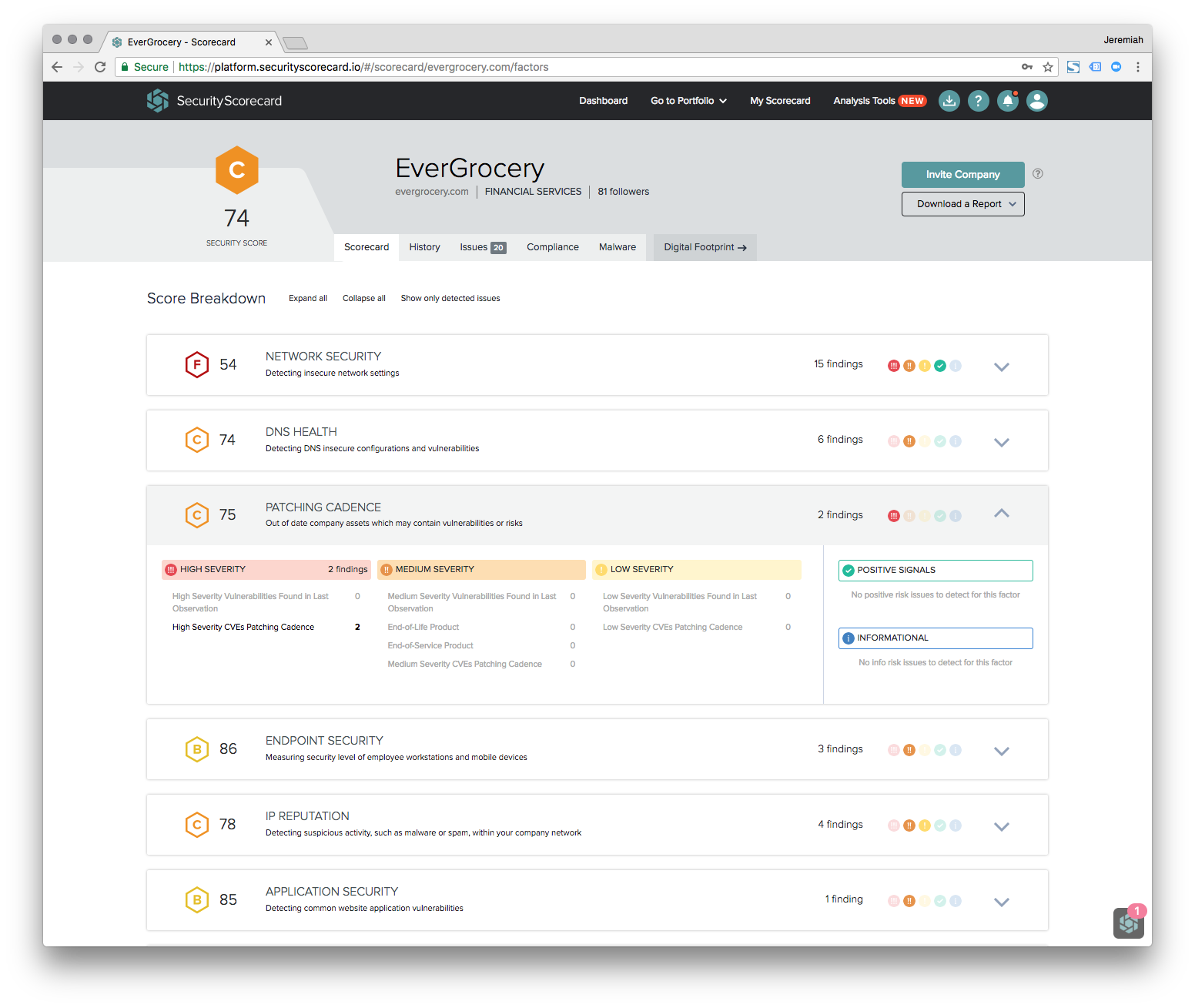Image resolution: width=1195 pixels, height=1008 pixels.
Task: Click the red high severity indicator for Network Security
Action: coord(893,366)
